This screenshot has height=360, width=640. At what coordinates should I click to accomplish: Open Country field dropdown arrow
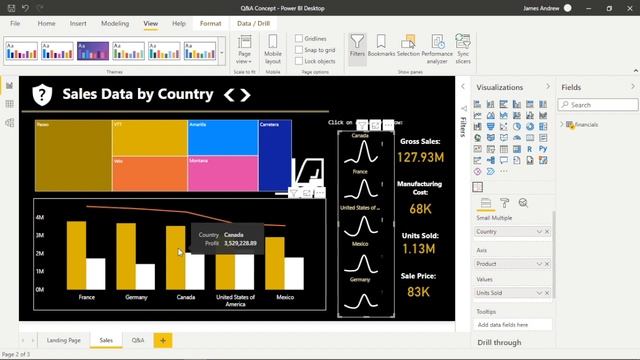pos(539,232)
